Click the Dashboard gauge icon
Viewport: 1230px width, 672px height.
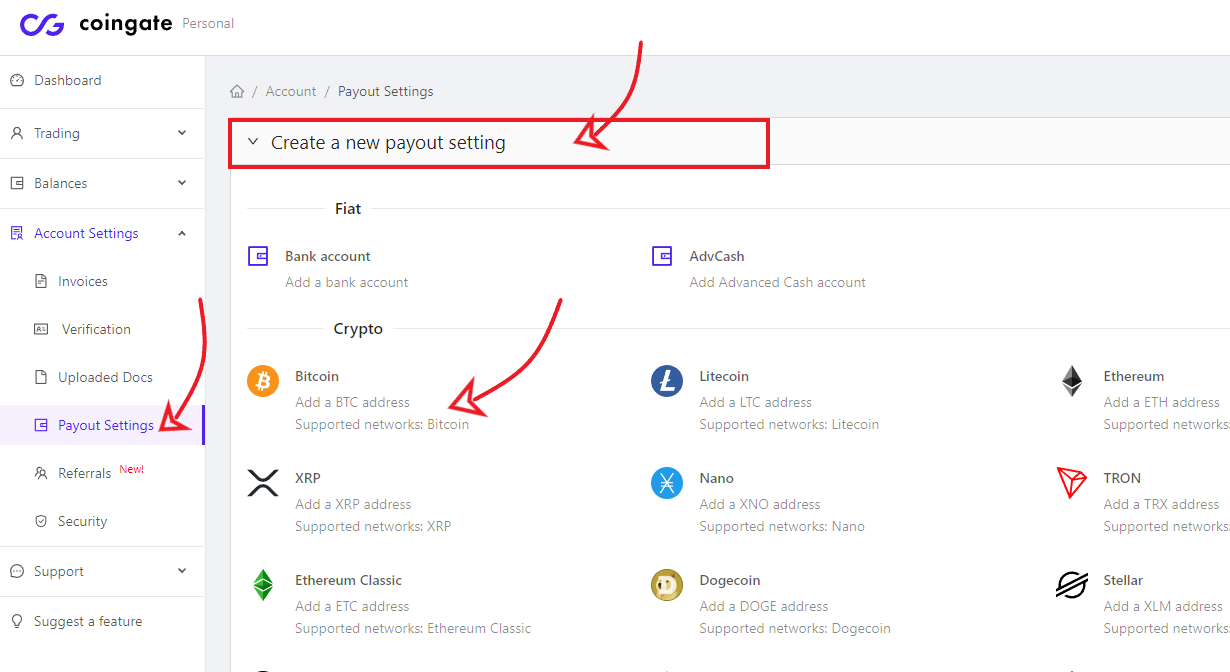tap(16, 80)
